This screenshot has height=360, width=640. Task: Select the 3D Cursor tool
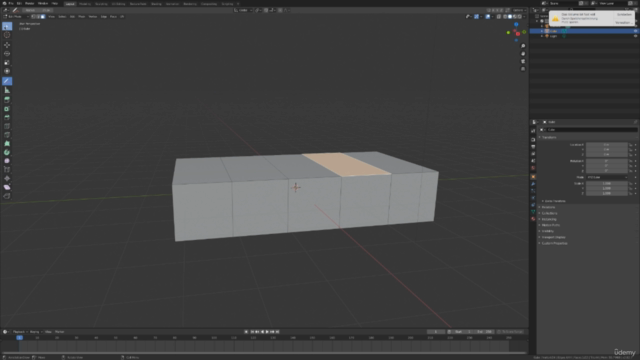7,36
